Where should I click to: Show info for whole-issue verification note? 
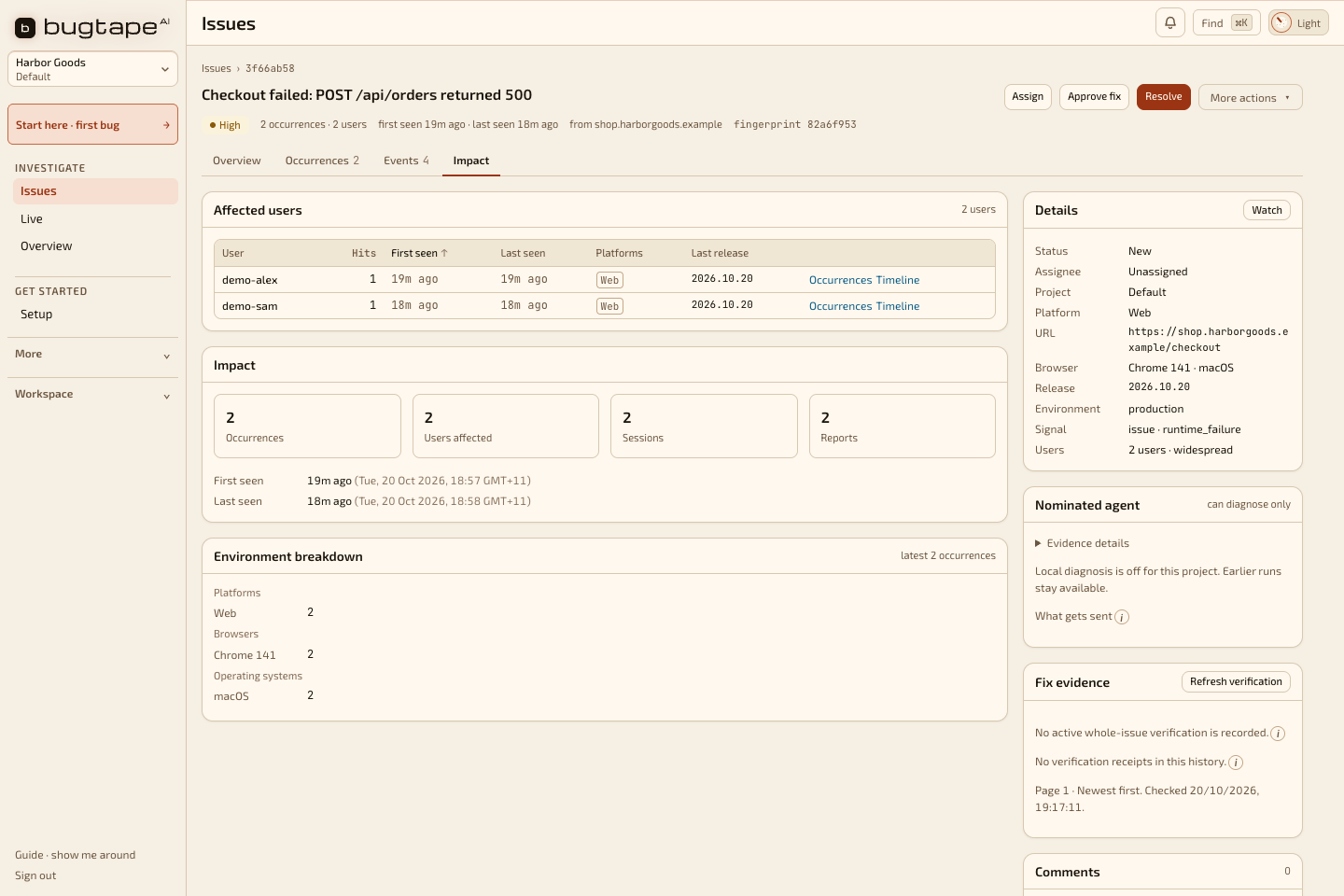[1278, 734]
